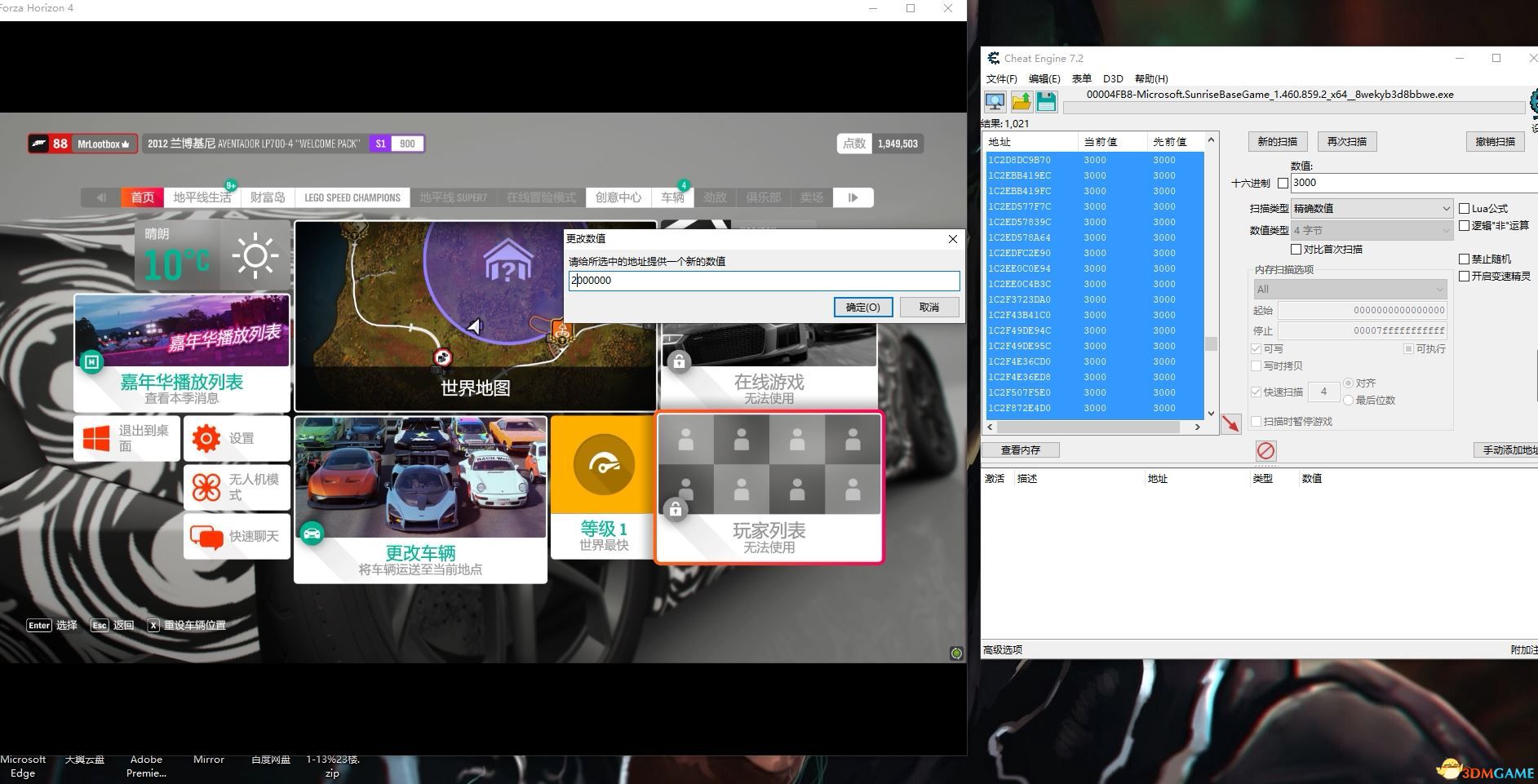Image resolution: width=1538 pixels, height=784 pixels.
Task: Enable the Lua formula checkbox
Action: [x=1464, y=208]
